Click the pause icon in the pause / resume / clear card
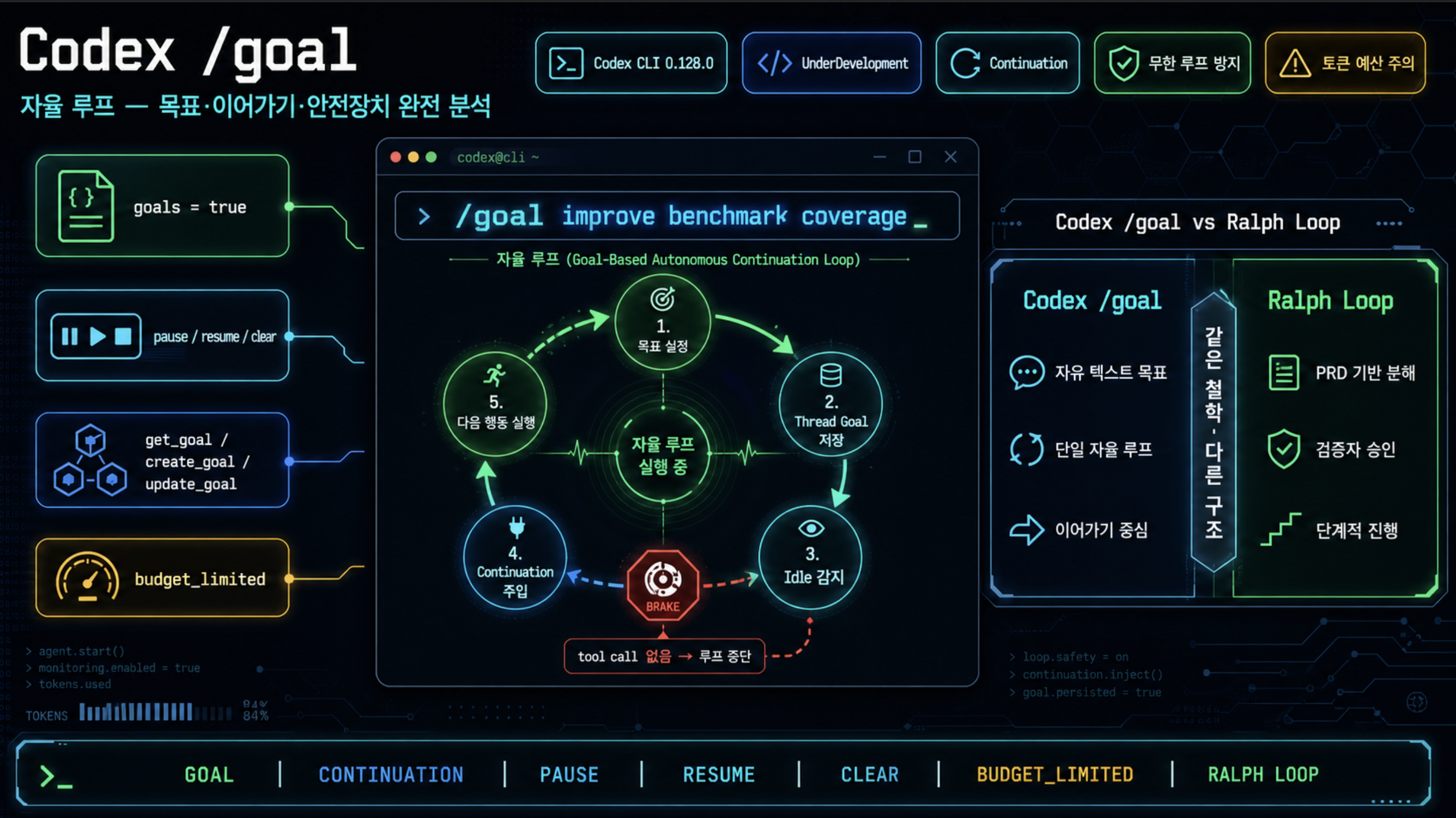1456x818 pixels. point(70,336)
